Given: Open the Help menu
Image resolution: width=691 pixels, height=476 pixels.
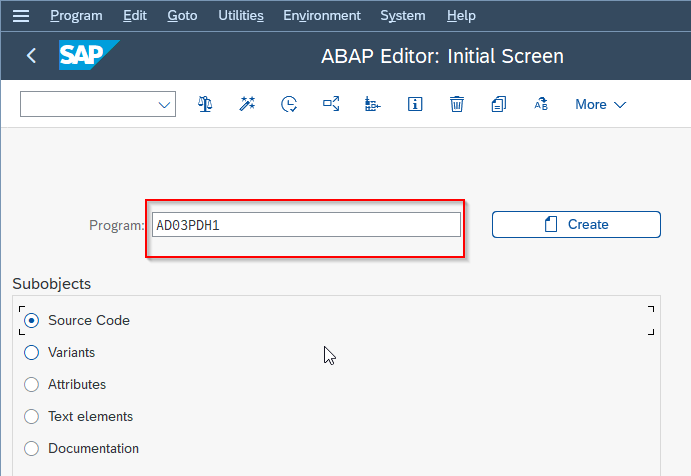Looking at the screenshot, I should click(461, 16).
